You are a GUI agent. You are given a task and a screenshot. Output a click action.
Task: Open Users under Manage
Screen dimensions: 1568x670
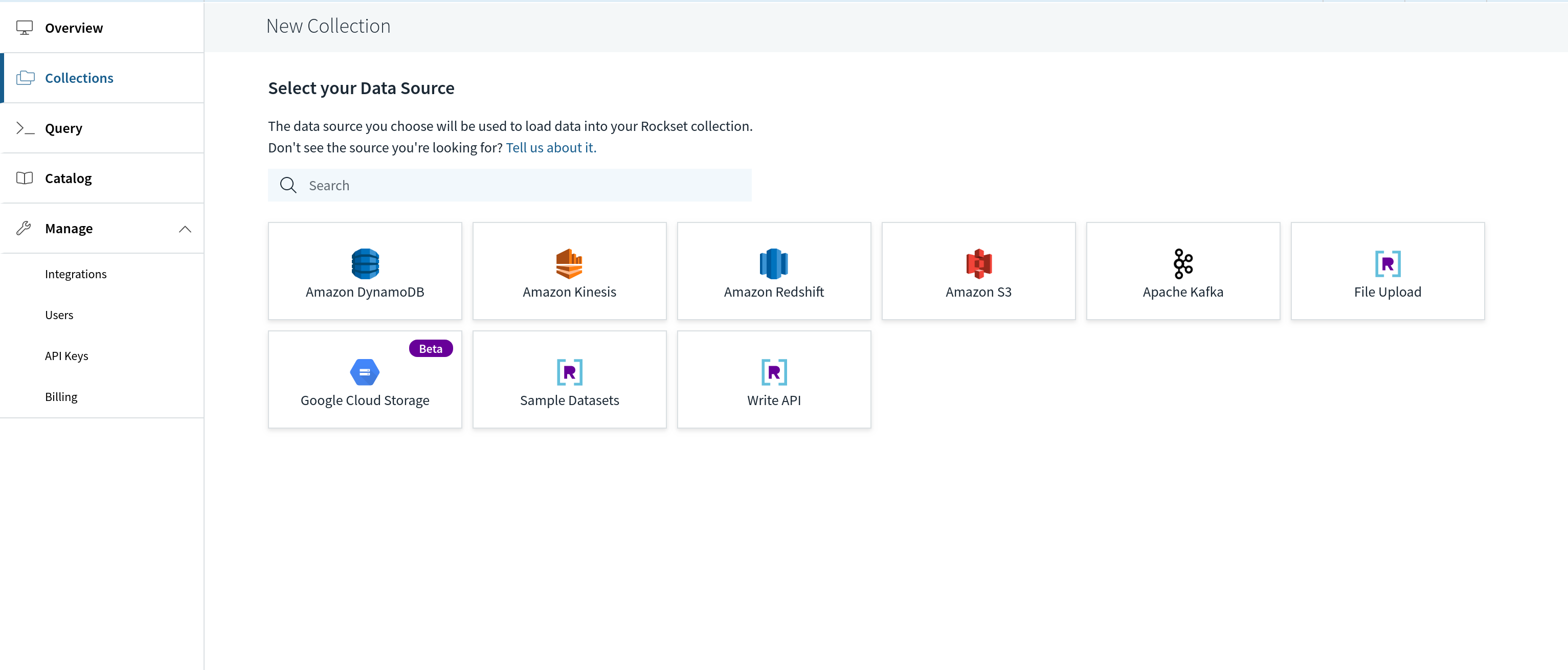(59, 315)
